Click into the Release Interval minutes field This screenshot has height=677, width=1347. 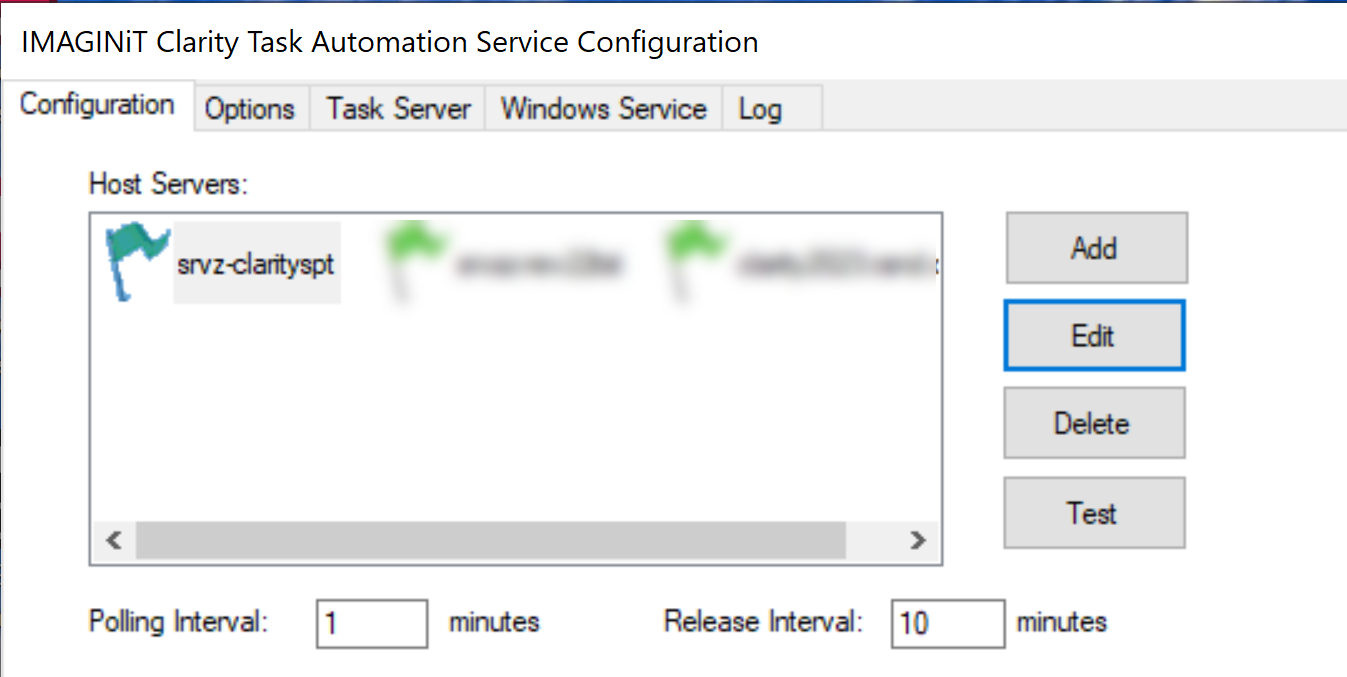click(x=947, y=623)
